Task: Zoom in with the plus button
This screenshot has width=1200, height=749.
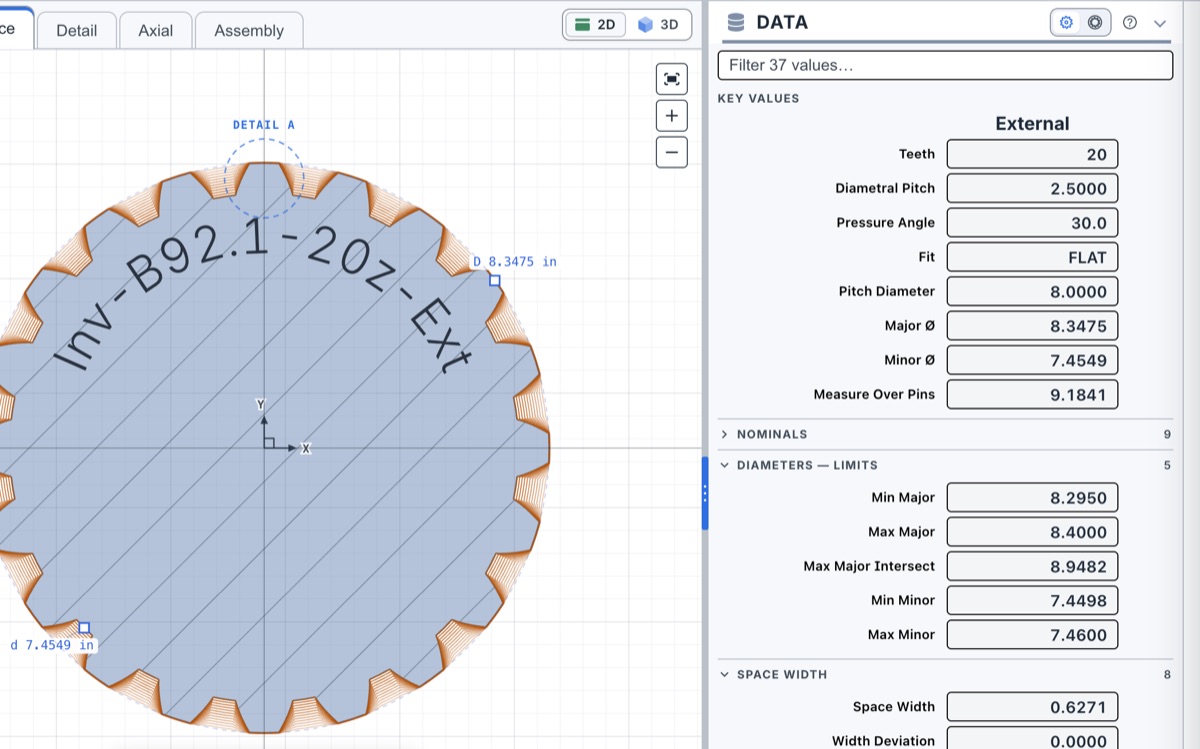Action: [x=672, y=116]
